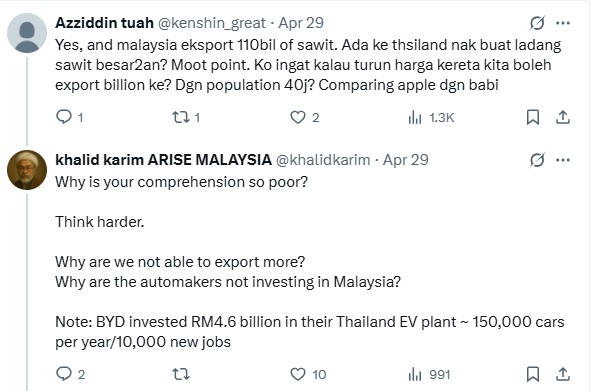Open Azziddin tuah's default avatar
This screenshot has width=595, height=391.
27,33
